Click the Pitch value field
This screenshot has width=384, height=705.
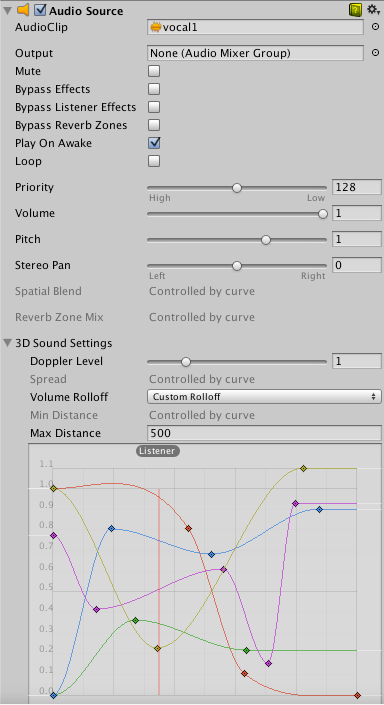pos(357,239)
